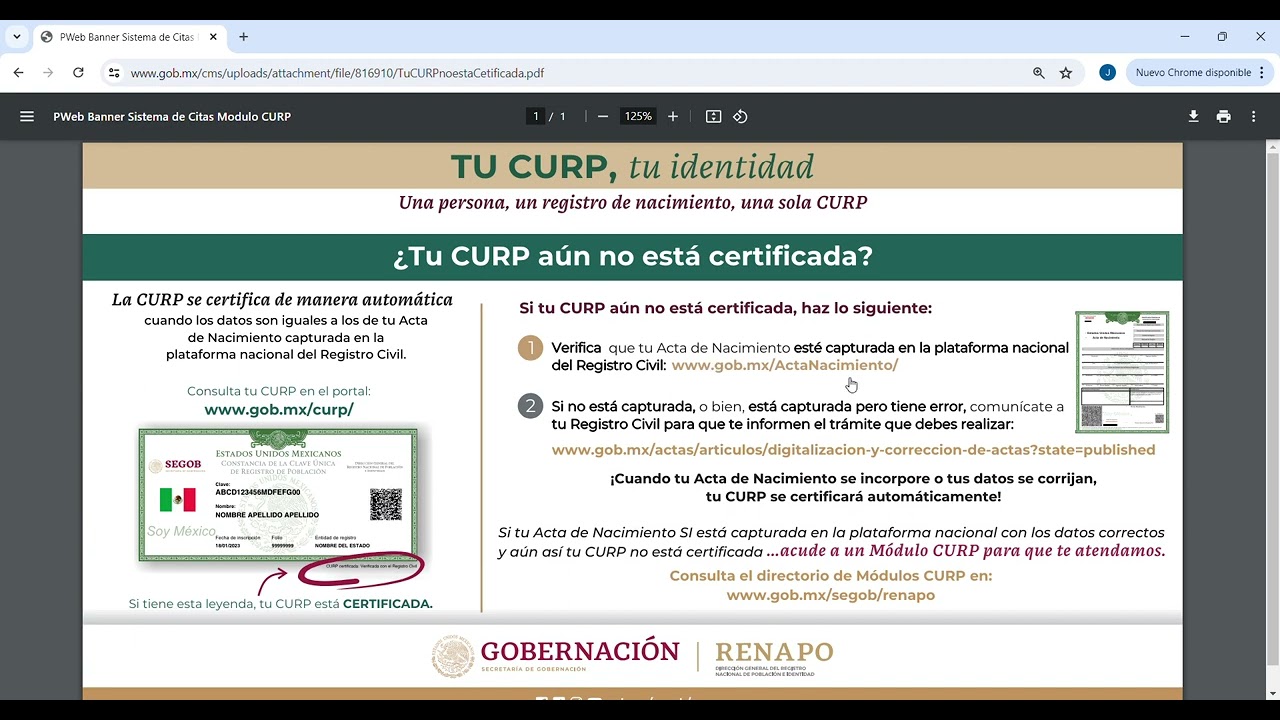Screen dimensions: 1280x720
Task: Close the PWeb Banner Sistema de Citas tab
Action: click(213, 37)
